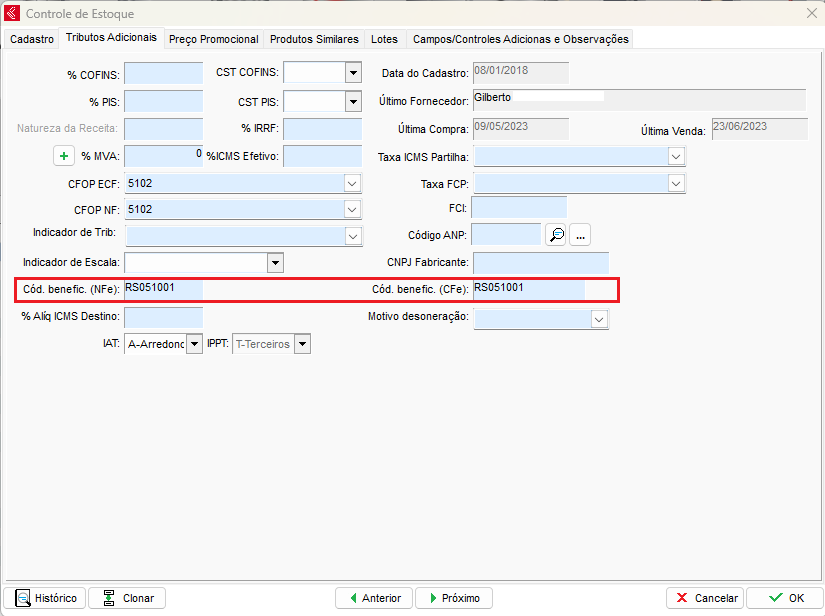The height and width of the screenshot is (616, 825).
Task: Click the Clonar button
Action: point(127,598)
